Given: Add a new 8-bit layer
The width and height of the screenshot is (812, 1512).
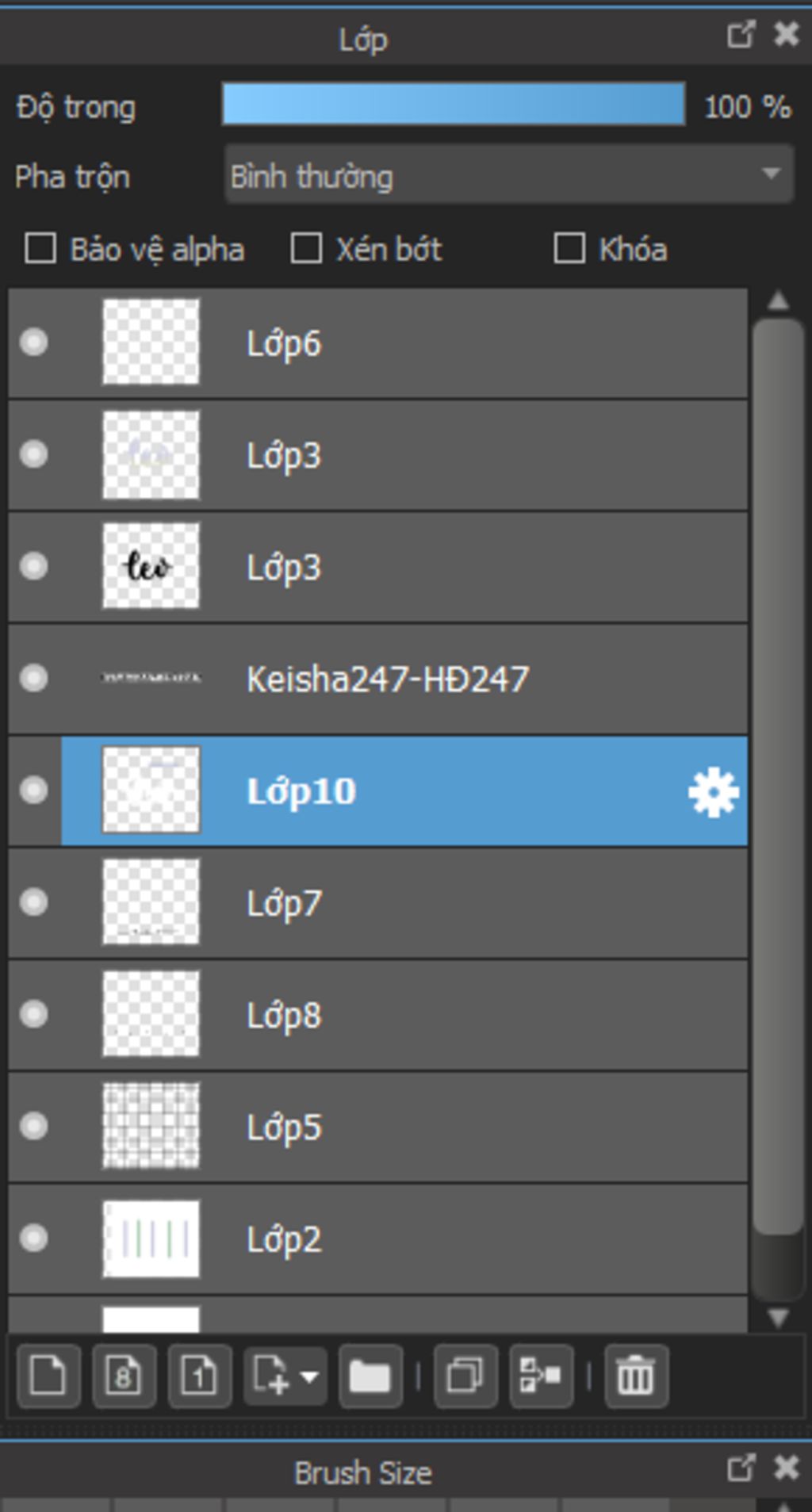Looking at the screenshot, I should pos(124,1376).
